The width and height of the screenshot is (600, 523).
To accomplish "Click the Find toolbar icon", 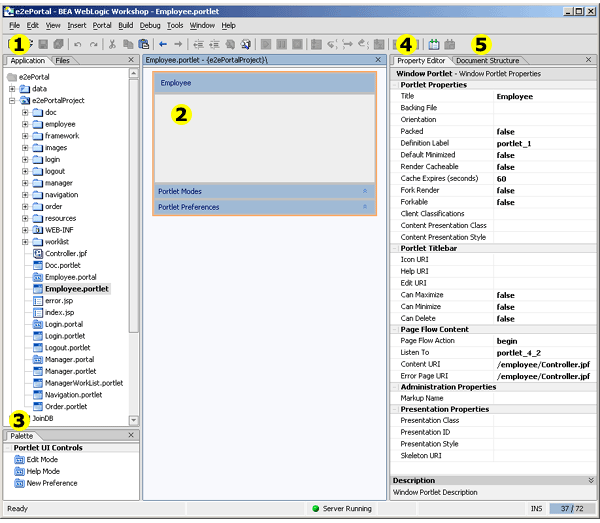I will [x=230, y=44].
